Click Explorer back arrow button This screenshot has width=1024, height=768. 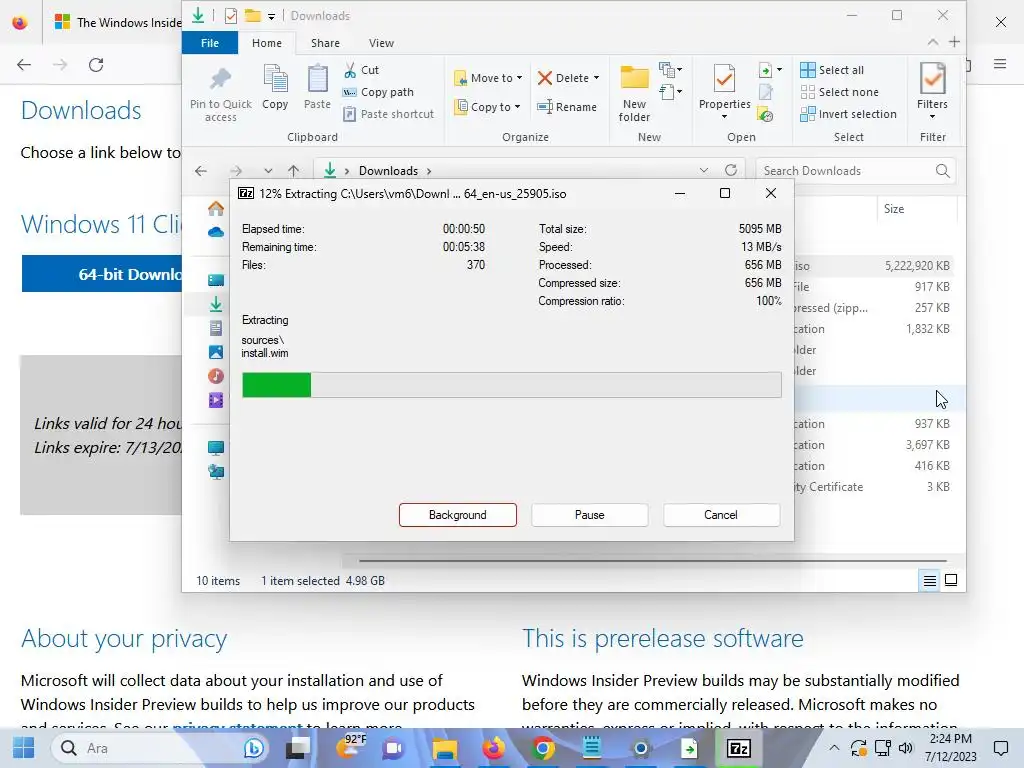coord(200,171)
